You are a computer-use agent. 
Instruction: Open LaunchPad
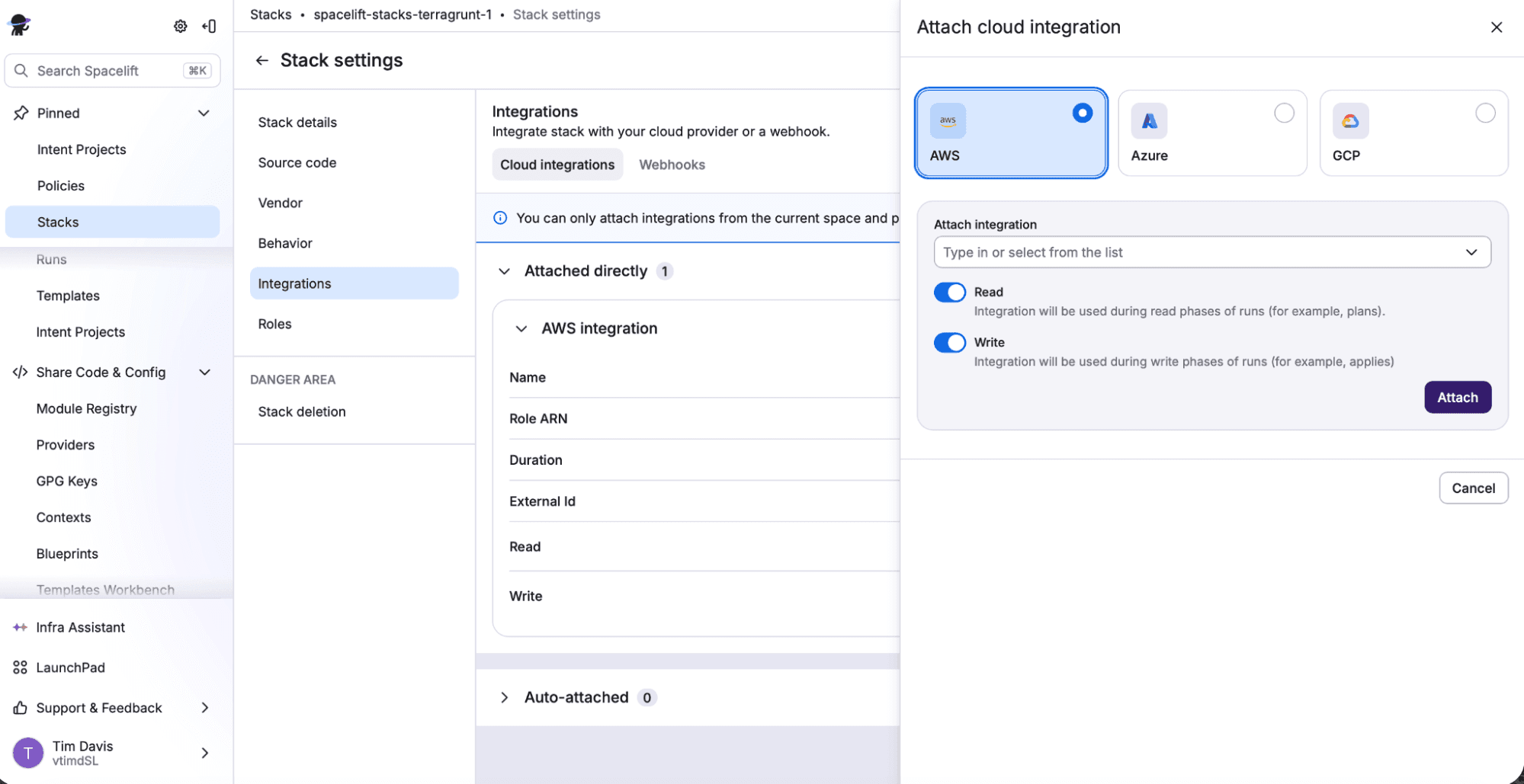coord(70,667)
